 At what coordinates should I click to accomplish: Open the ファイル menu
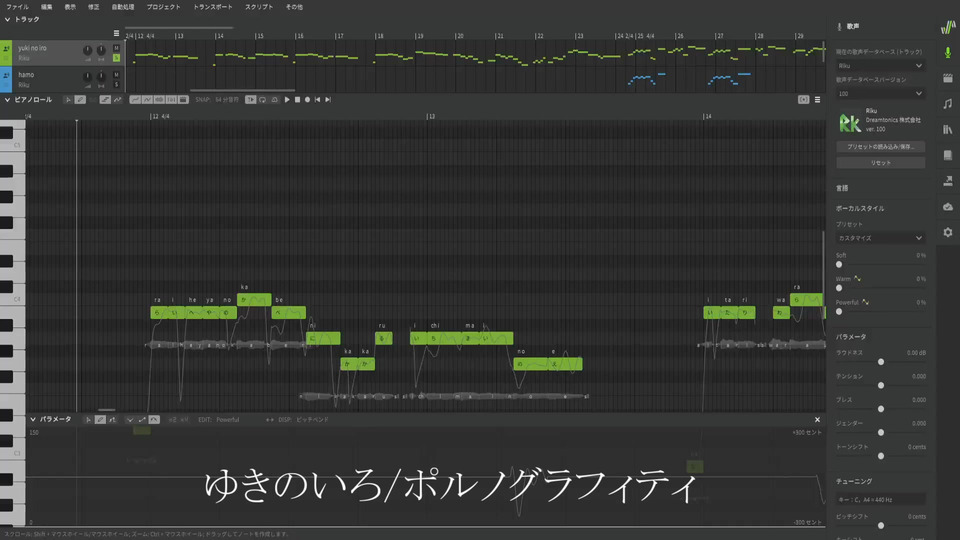coord(18,7)
